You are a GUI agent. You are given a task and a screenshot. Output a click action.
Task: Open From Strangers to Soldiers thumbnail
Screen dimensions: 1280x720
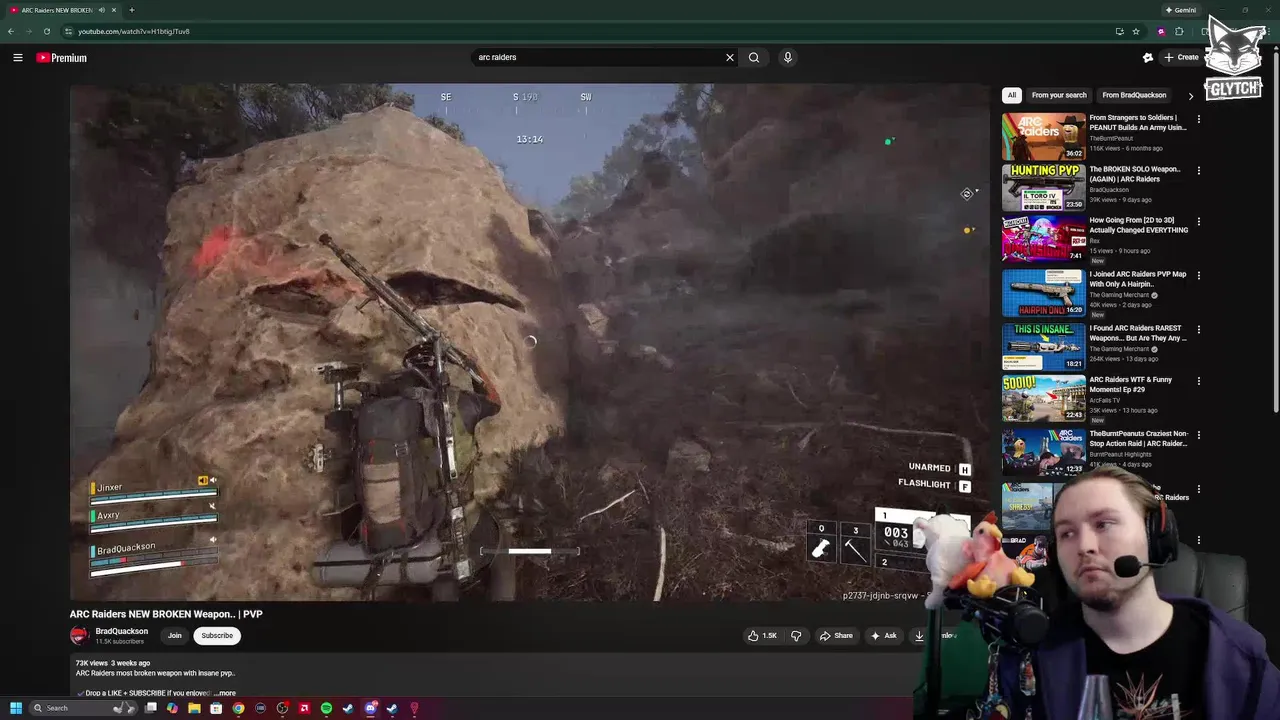point(1043,137)
